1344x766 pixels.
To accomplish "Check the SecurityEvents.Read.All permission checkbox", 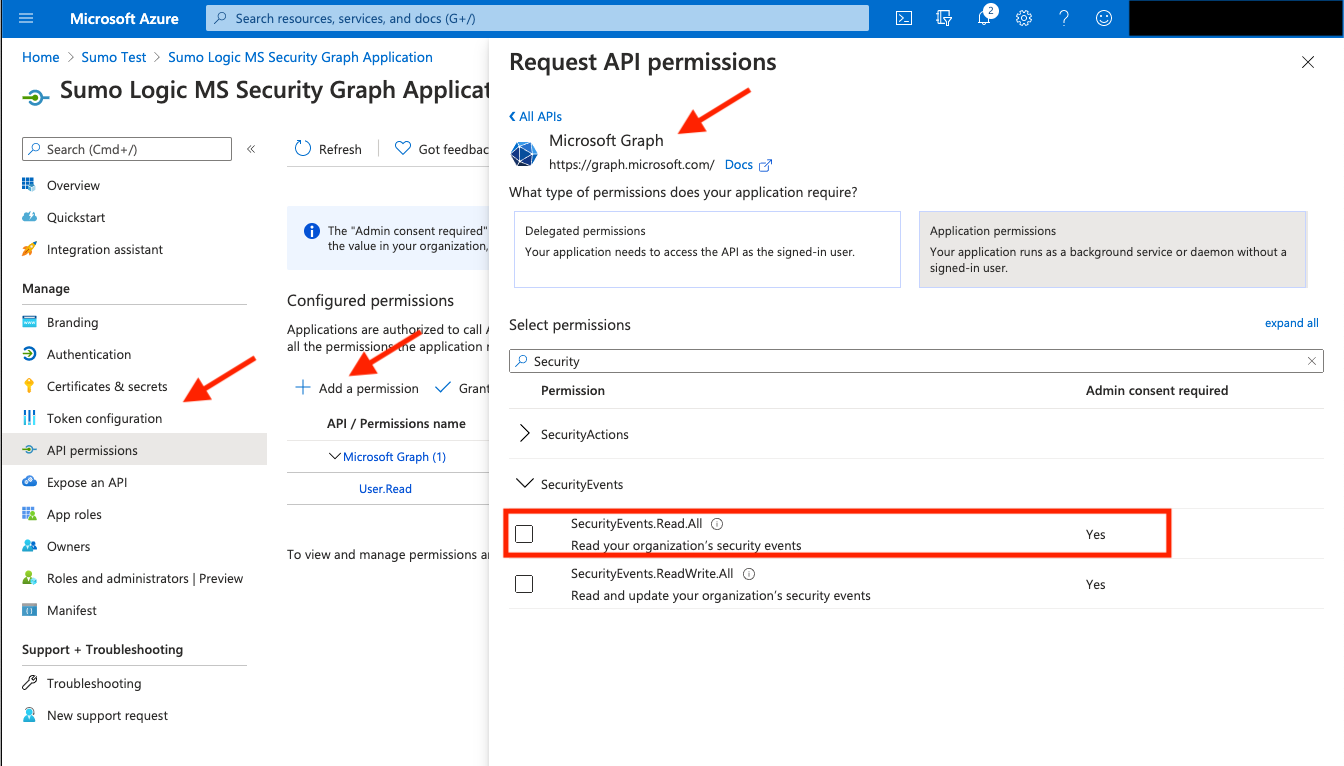I will point(524,533).
